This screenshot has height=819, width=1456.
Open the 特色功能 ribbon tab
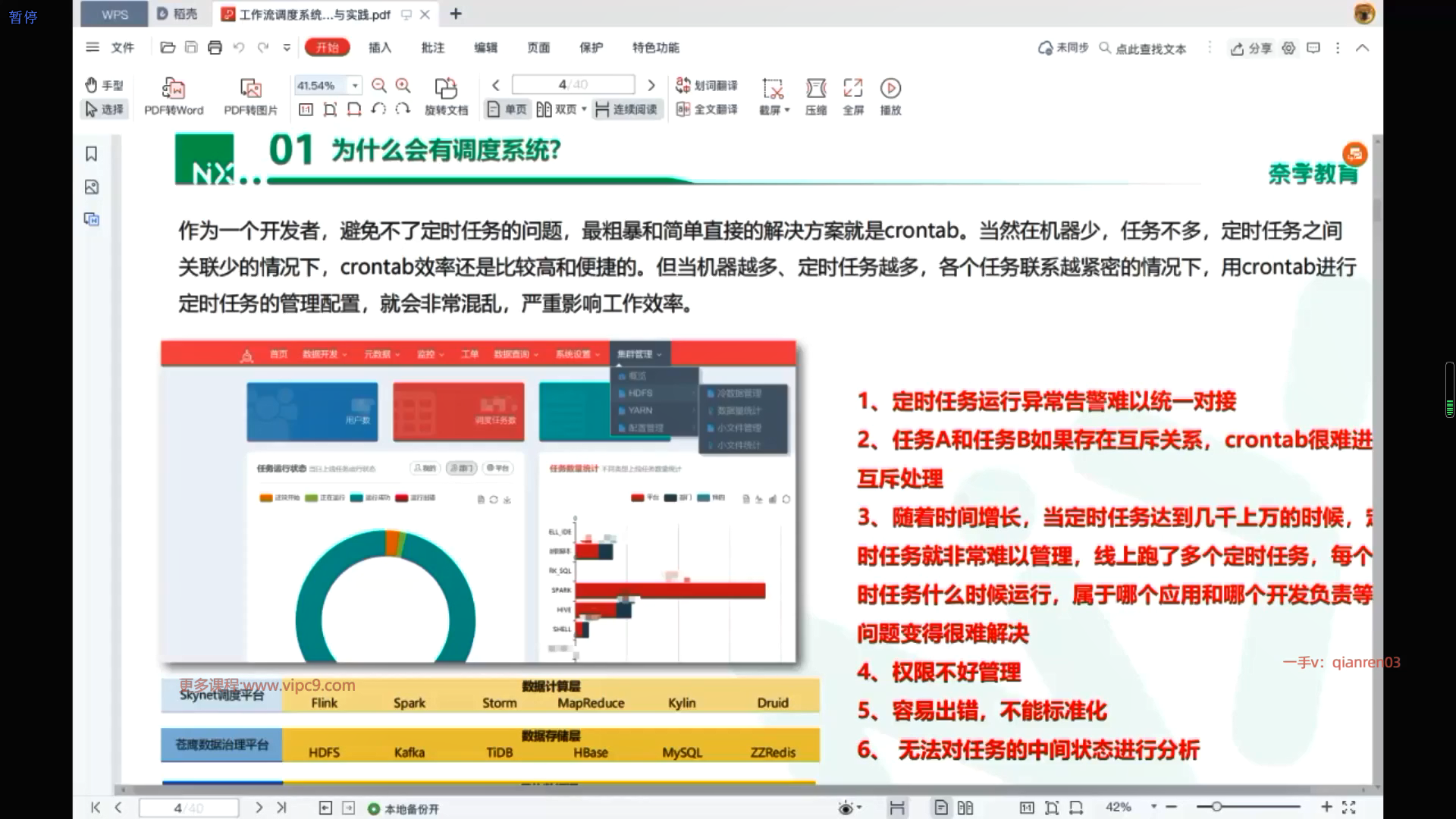tap(655, 48)
